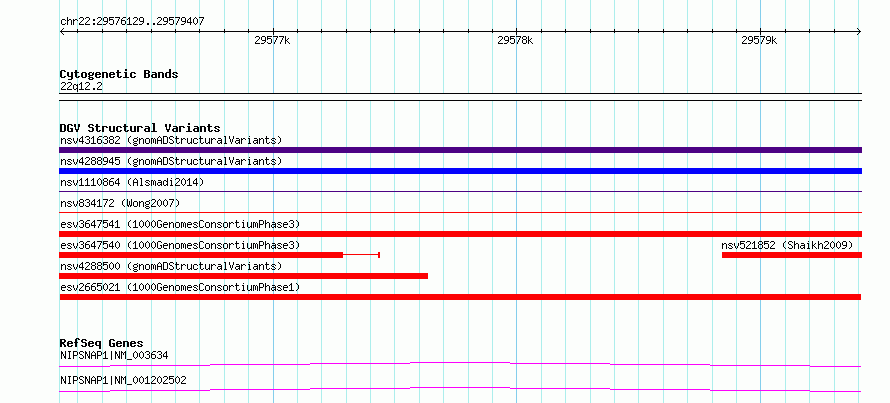Click the 22q12.2 cytogenetic band bar
The image size is (890, 403).
click(460, 97)
